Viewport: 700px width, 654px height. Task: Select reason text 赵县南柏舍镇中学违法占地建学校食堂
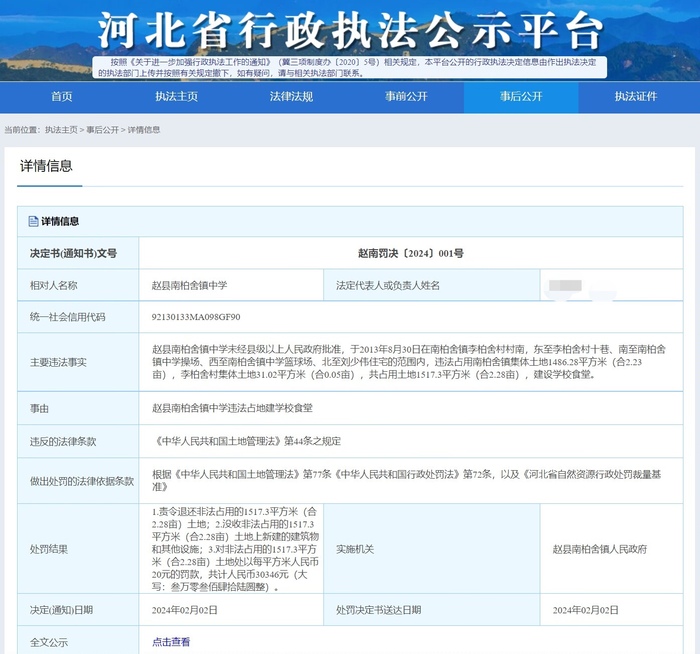point(232,408)
